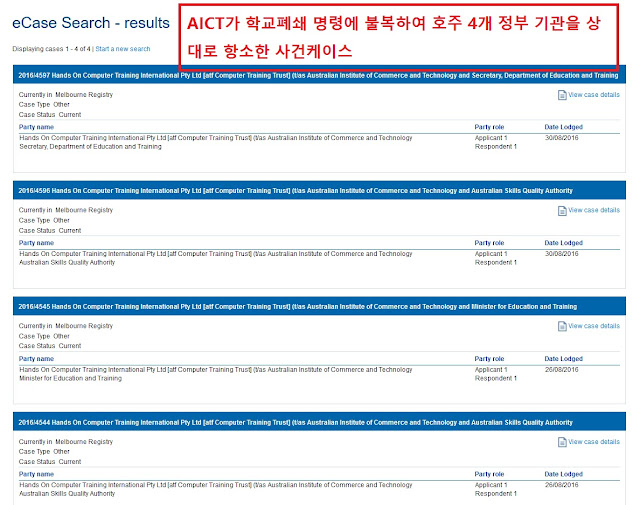Click 'Party name' column header in case 2016/4596
The image size is (640, 505).
(36, 243)
